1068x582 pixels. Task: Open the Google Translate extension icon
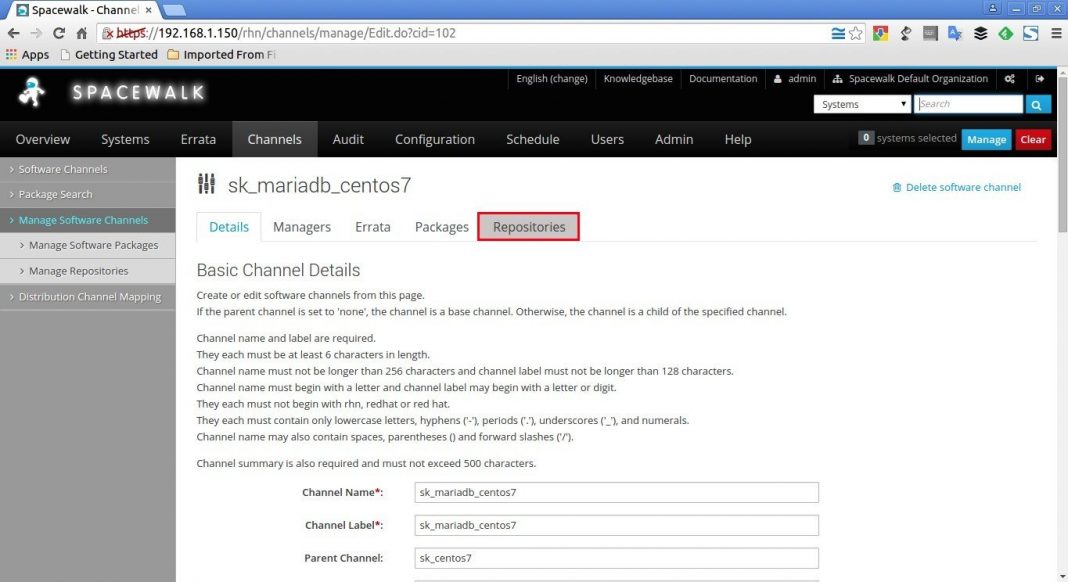(x=954, y=33)
